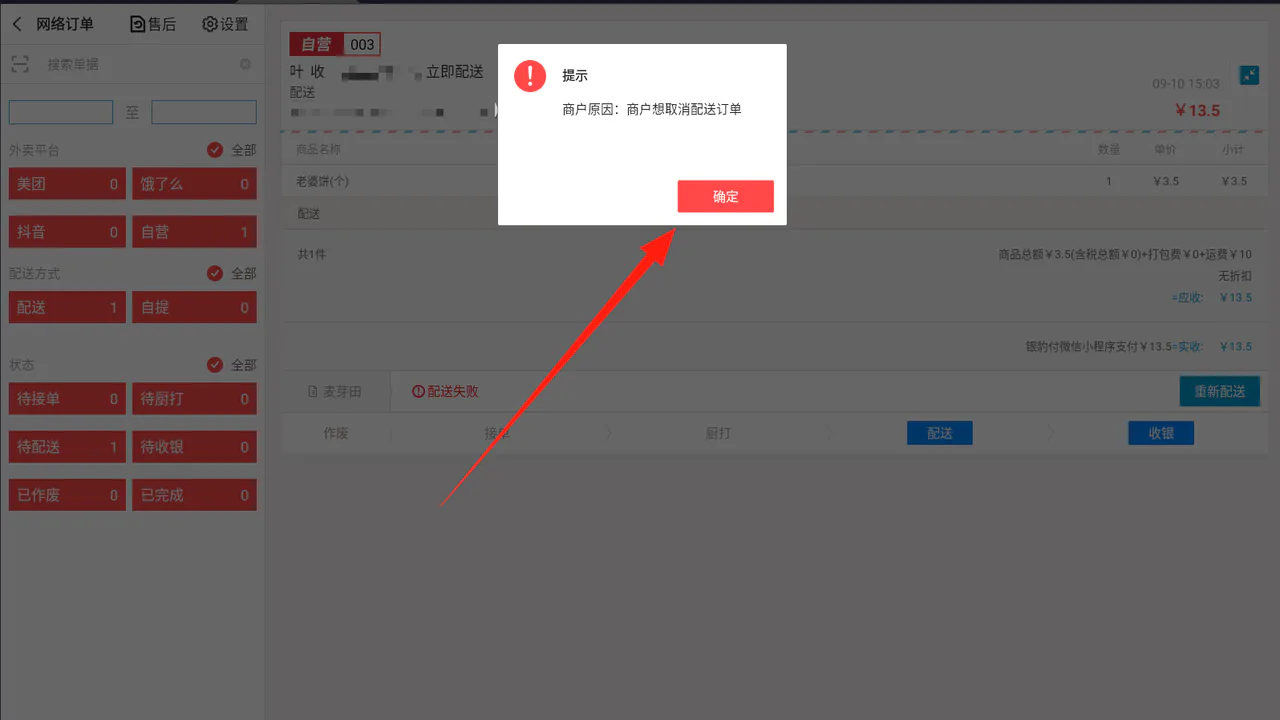The height and width of the screenshot is (720, 1280).
Task: Click the 厨打 step label
Action: click(x=718, y=433)
